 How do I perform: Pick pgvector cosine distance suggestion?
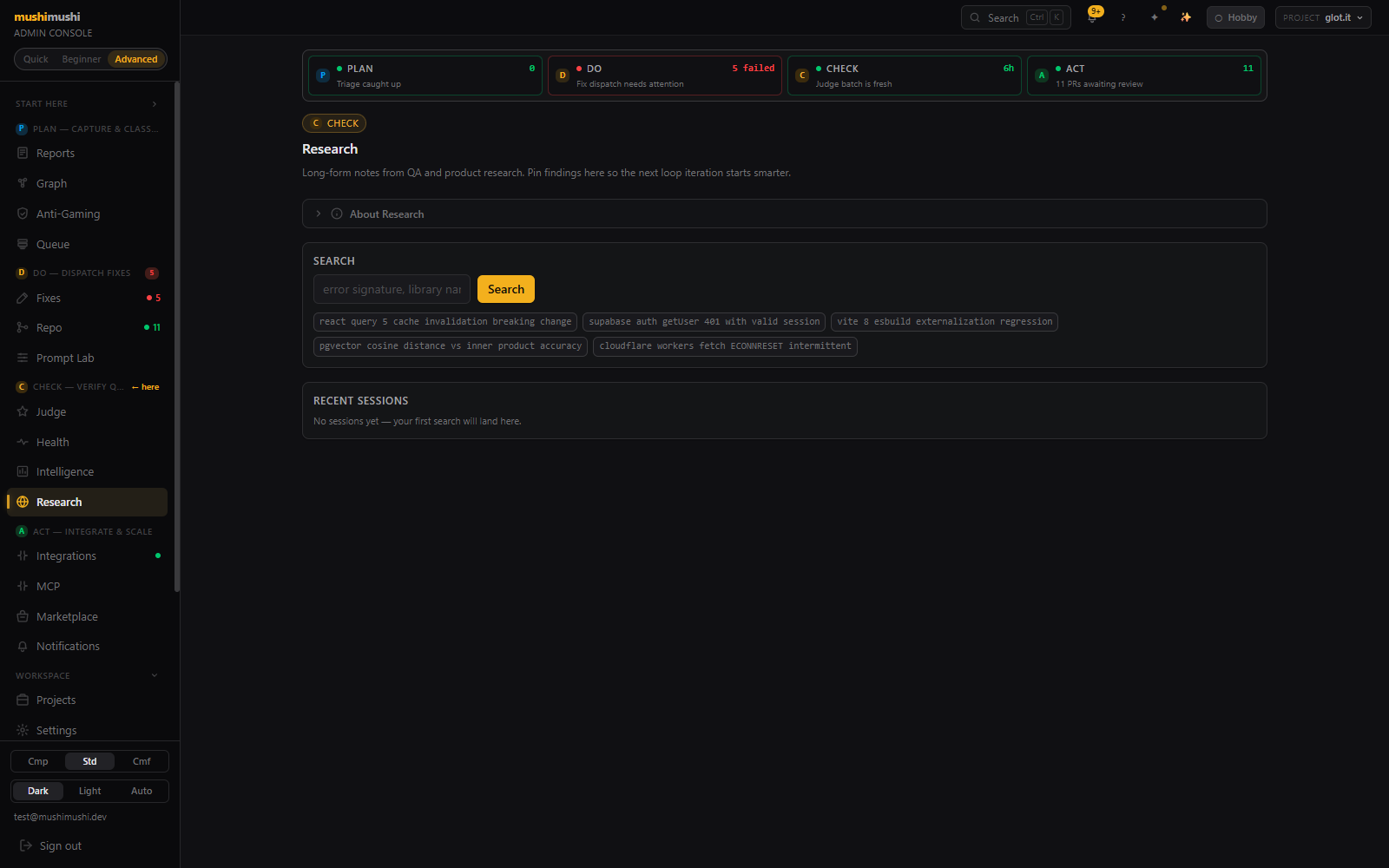(x=451, y=345)
